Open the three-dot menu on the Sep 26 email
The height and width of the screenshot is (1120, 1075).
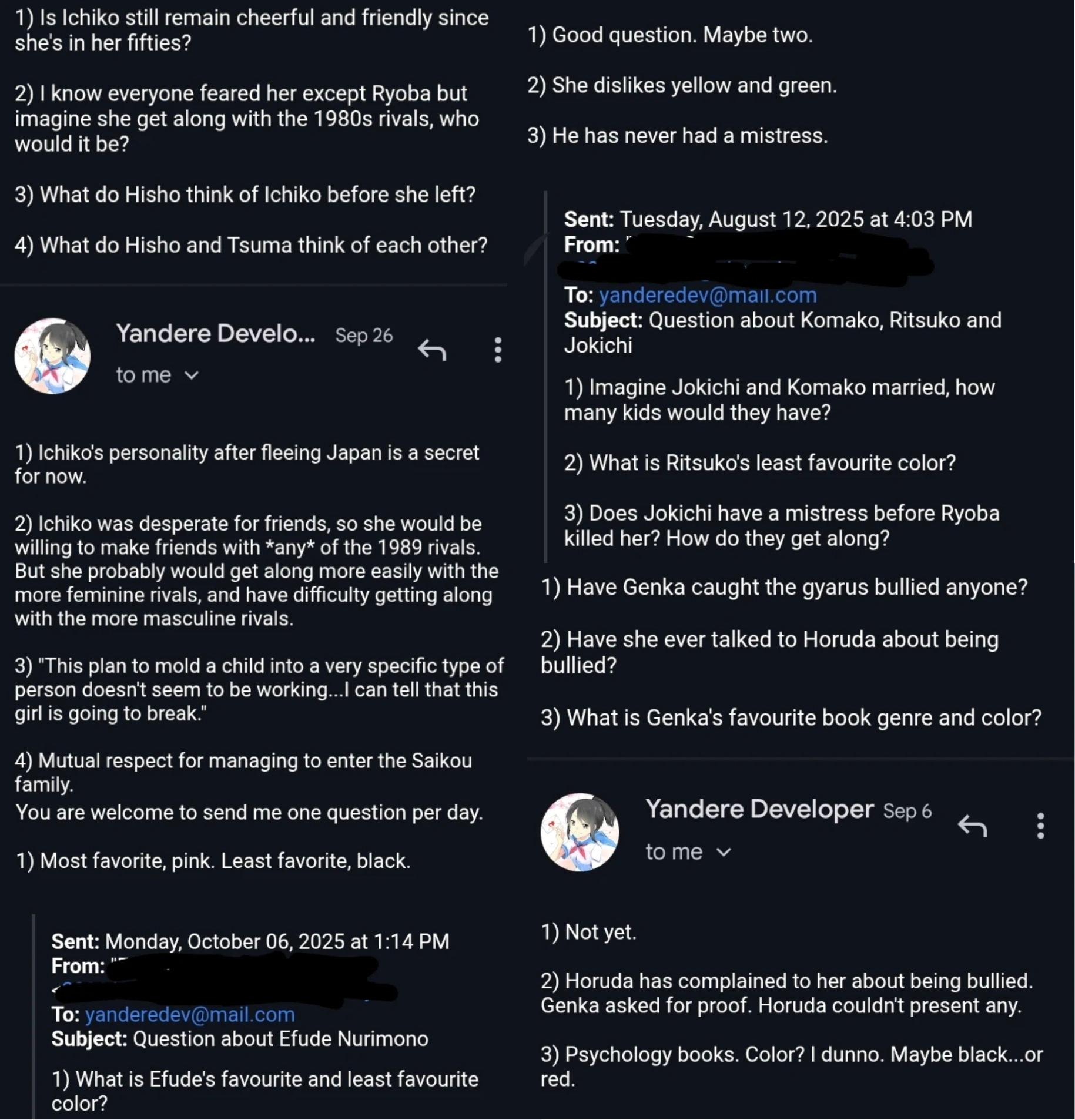pyautogui.click(x=498, y=350)
